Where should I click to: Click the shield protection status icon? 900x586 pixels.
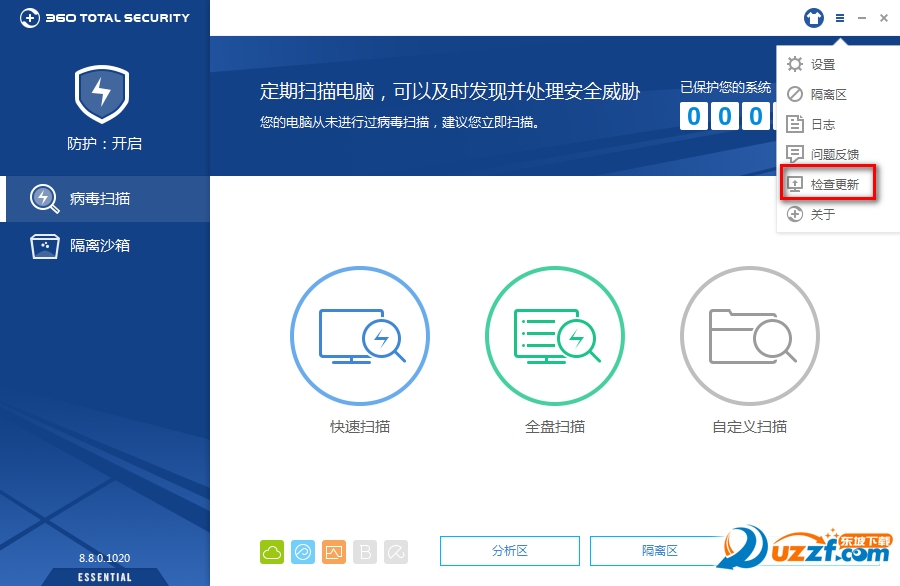(102, 94)
